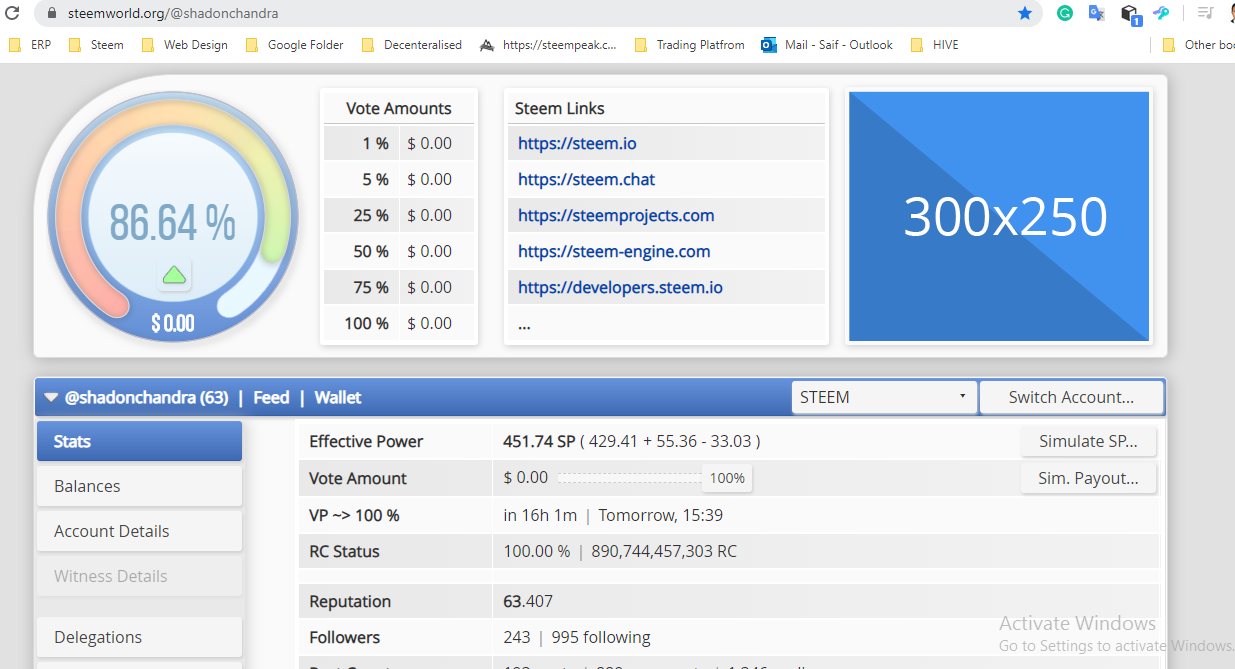This screenshot has height=669, width=1235.
Task: Open the Feed link in account header
Action: [271, 397]
